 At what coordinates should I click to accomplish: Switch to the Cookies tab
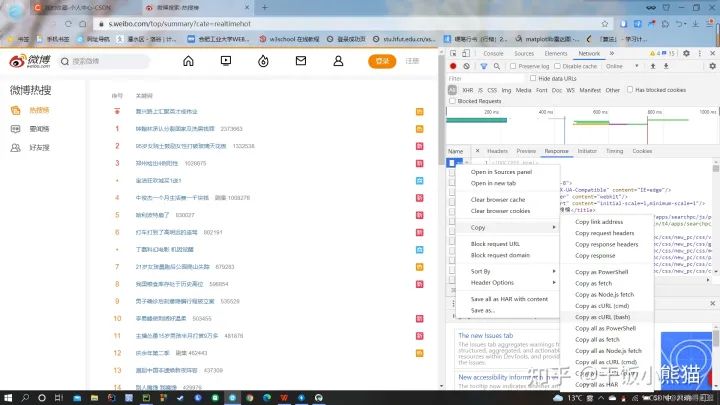click(642, 151)
